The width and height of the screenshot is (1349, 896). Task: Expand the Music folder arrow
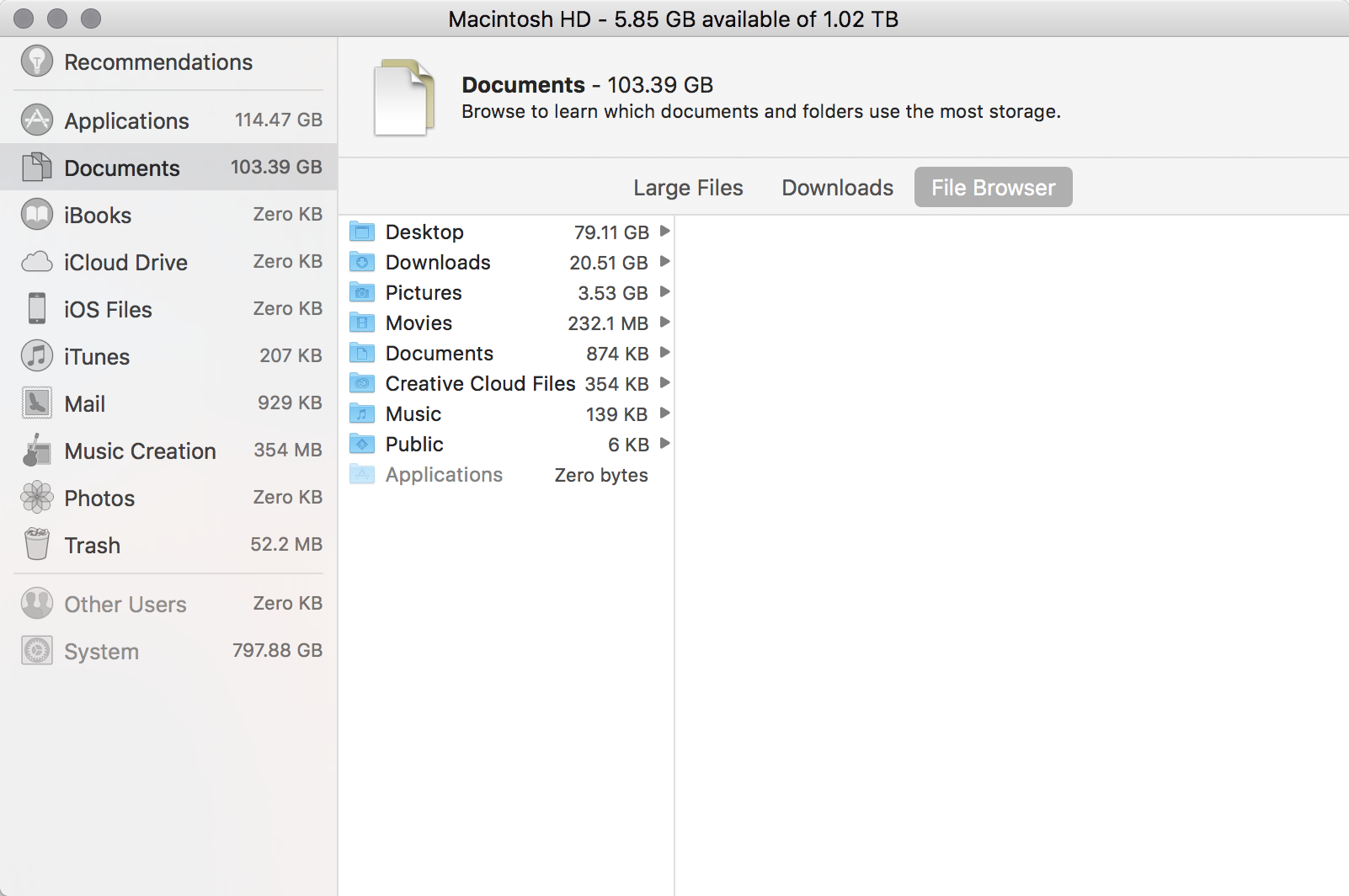pyautogui.click(x=665, y=413)
